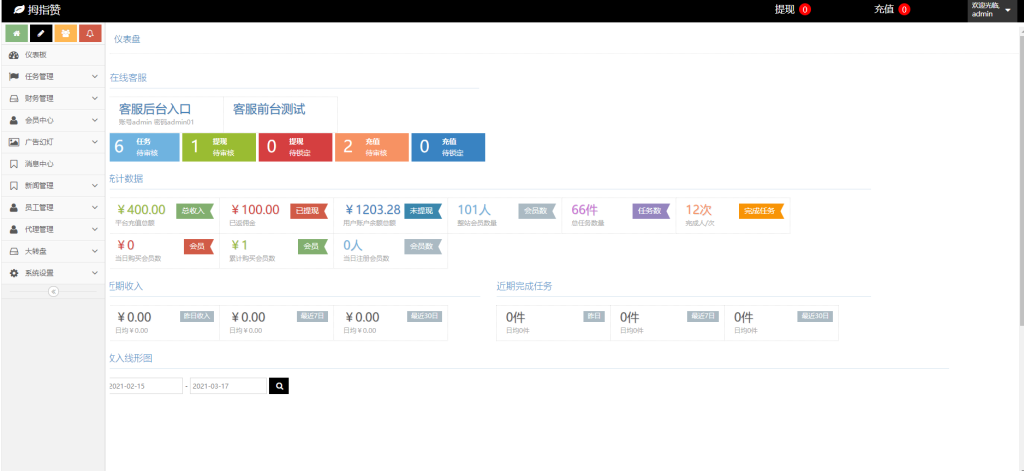The height and width of the screenshot is (471, 1024).
Task: Select 系统设置 in the sidebar
Action: click(53, 272)
